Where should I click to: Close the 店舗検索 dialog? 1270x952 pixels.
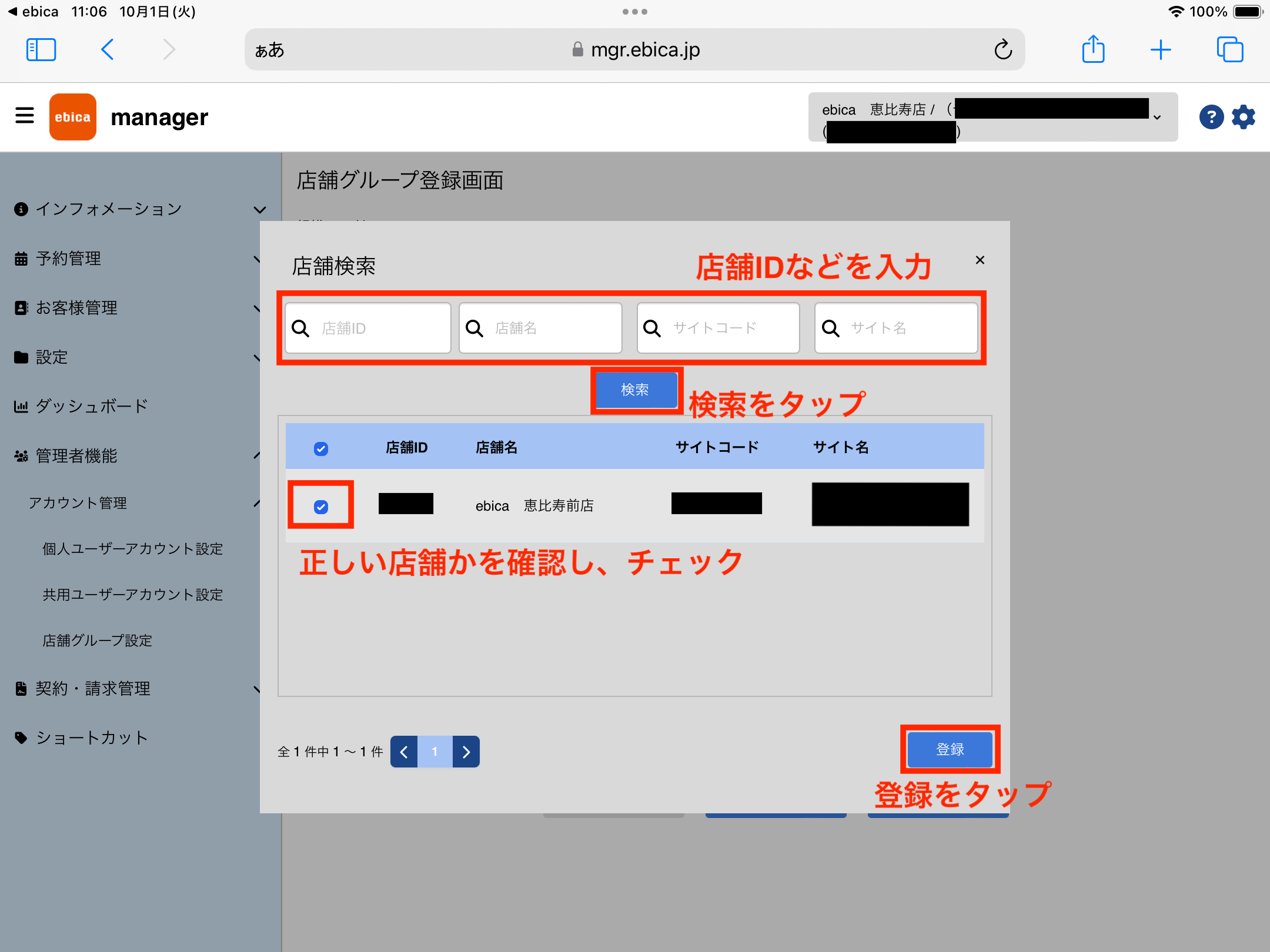[x=980, y=260]
